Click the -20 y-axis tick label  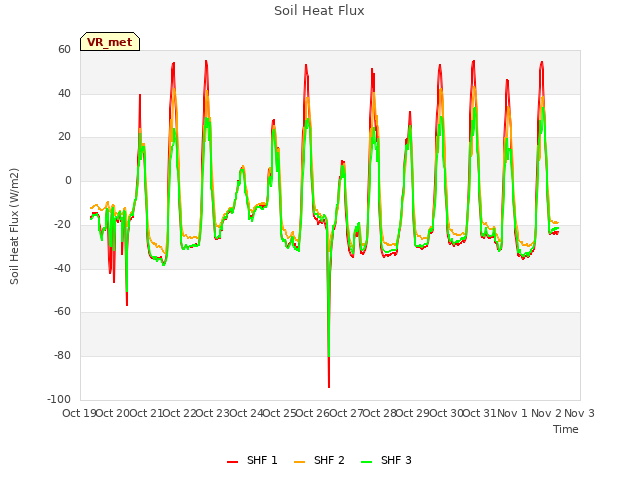click(62, 224)
